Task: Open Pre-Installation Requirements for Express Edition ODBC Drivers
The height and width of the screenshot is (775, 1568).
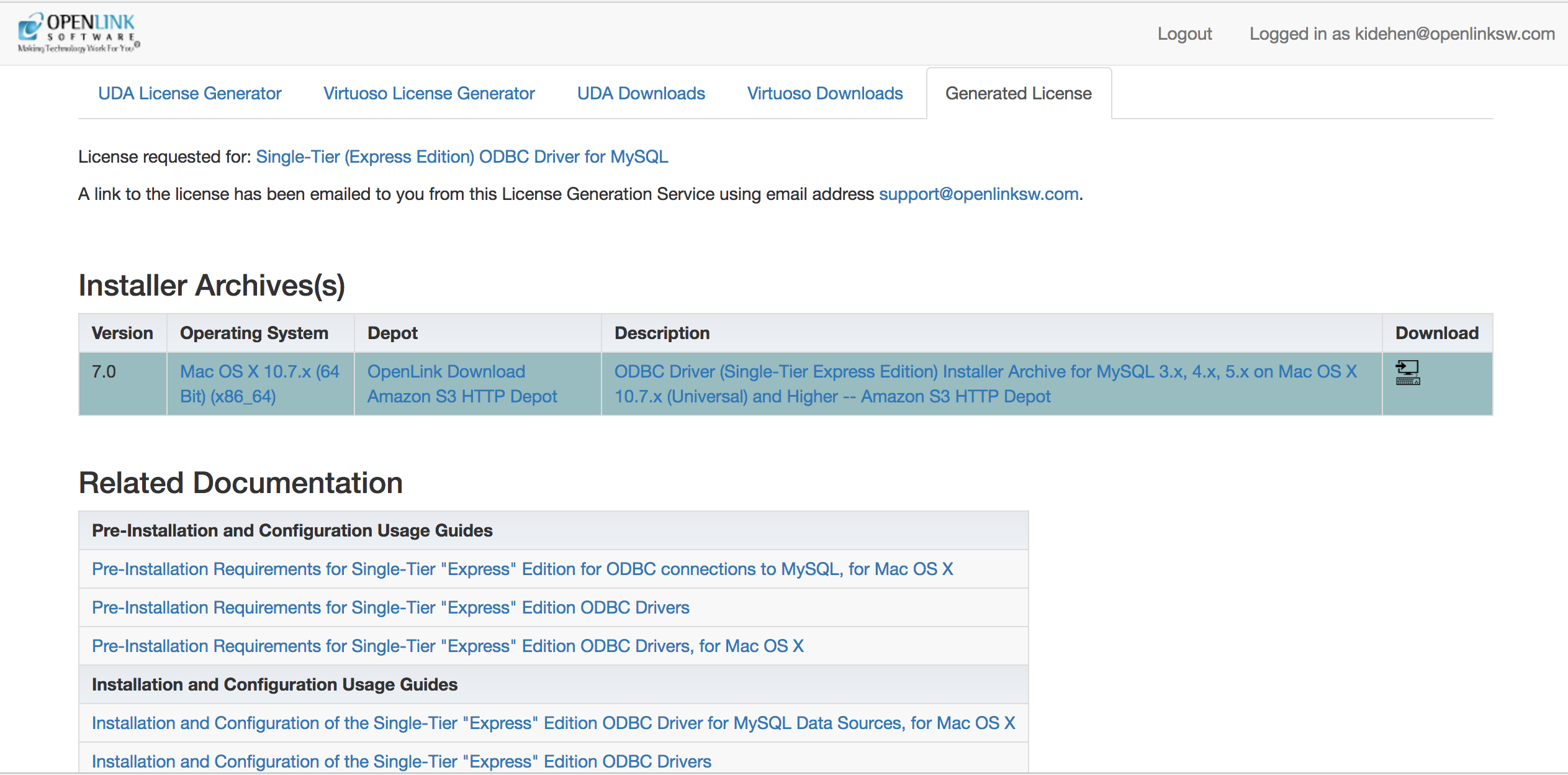Action: 391,607
